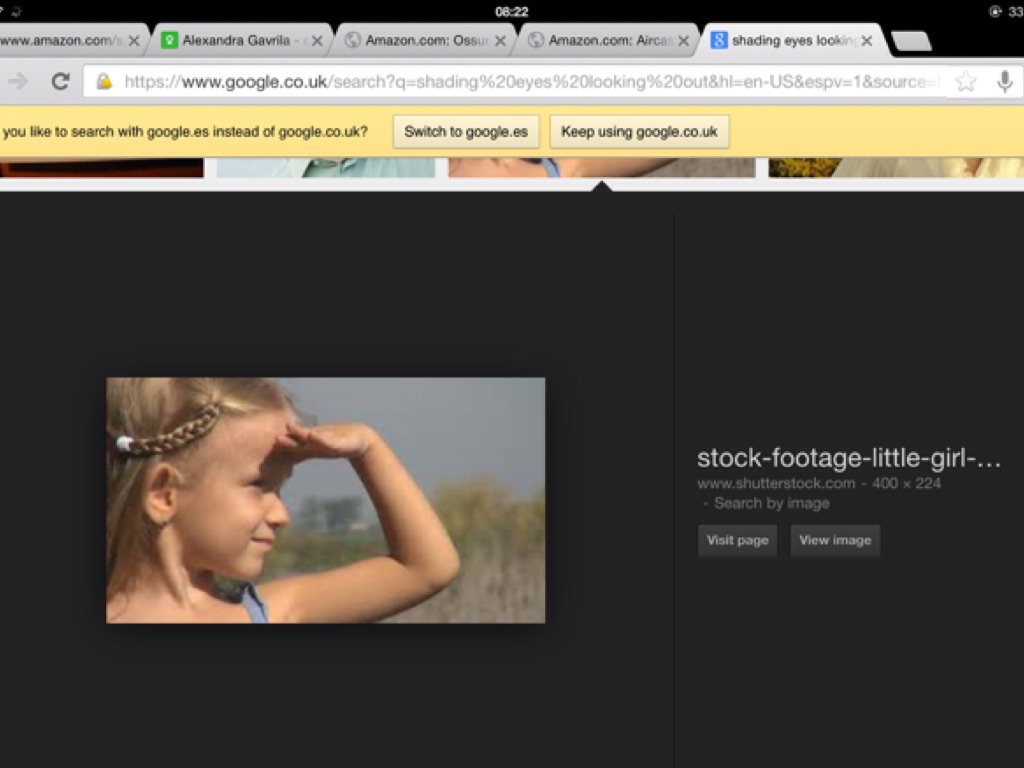The height and width of the screenshot is (768, 1024).
Task: Tap the forward navigation arrow
Action: [18, 82]
